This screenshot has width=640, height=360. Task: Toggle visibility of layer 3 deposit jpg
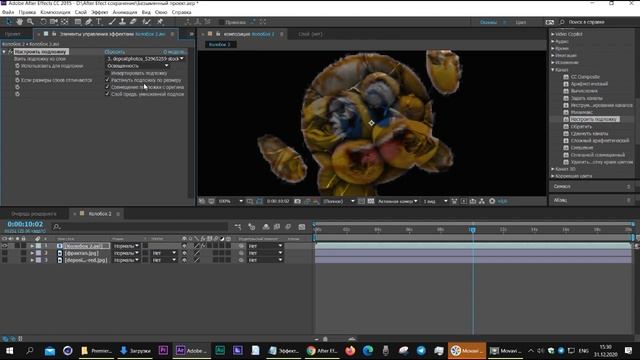(4, 260)
